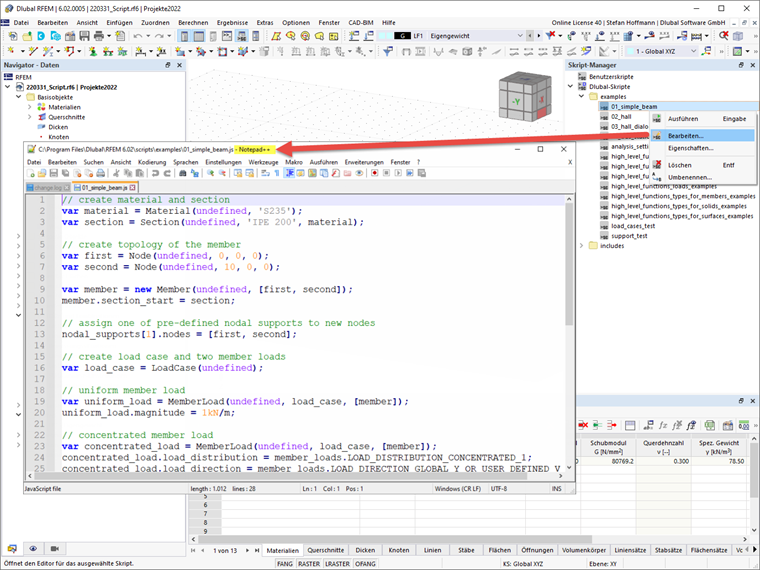Close the 01_simple_beam.js tab via X
This screenshot has width=760, height=570.
[x=132, y=187]
